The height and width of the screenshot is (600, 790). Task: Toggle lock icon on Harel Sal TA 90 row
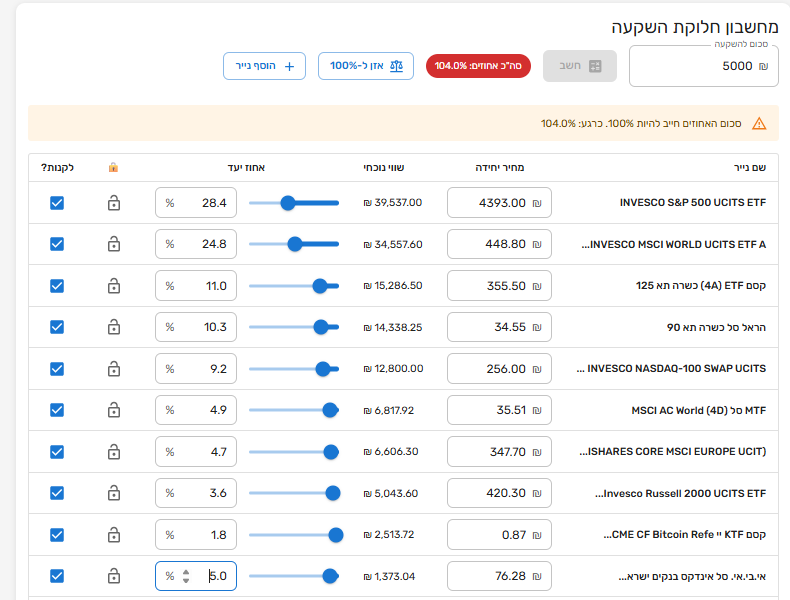(114, 327)
